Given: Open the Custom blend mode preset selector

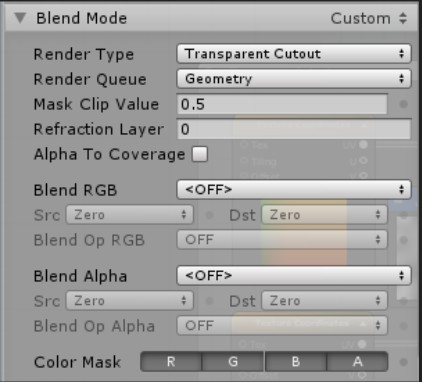Looking at the screenshot, I should [369, 18].
